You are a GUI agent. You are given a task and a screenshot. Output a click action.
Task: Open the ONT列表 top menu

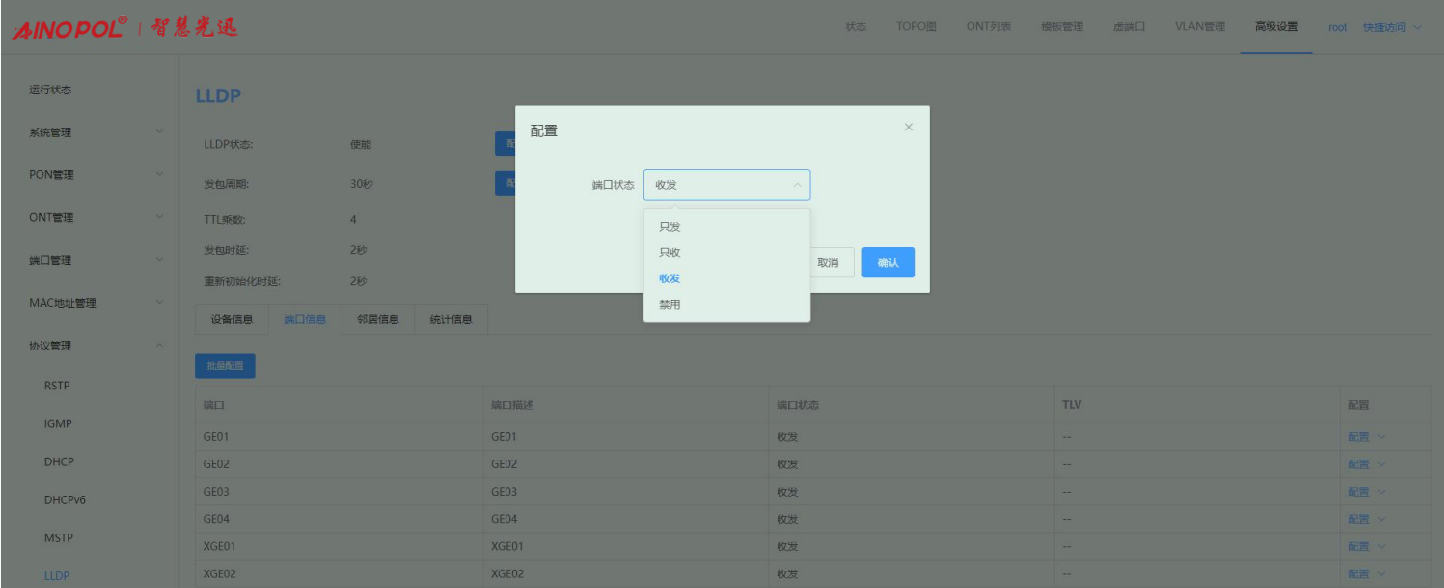tap(988, 27)
